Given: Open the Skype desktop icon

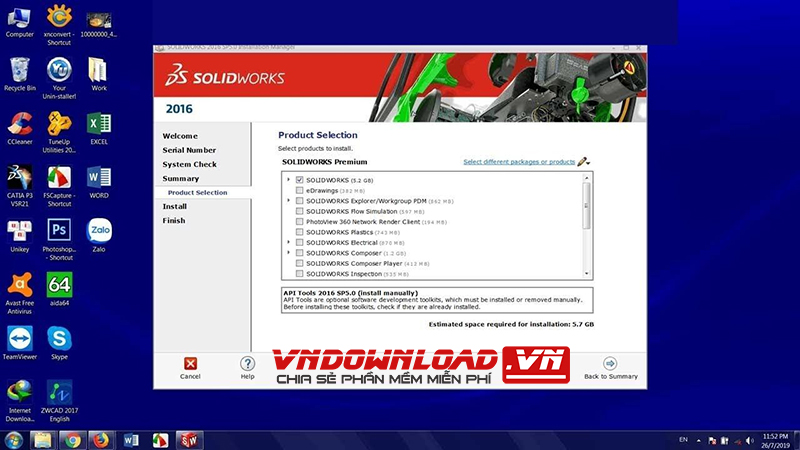Looking at the screenshot, I should [x=59, y=343].
